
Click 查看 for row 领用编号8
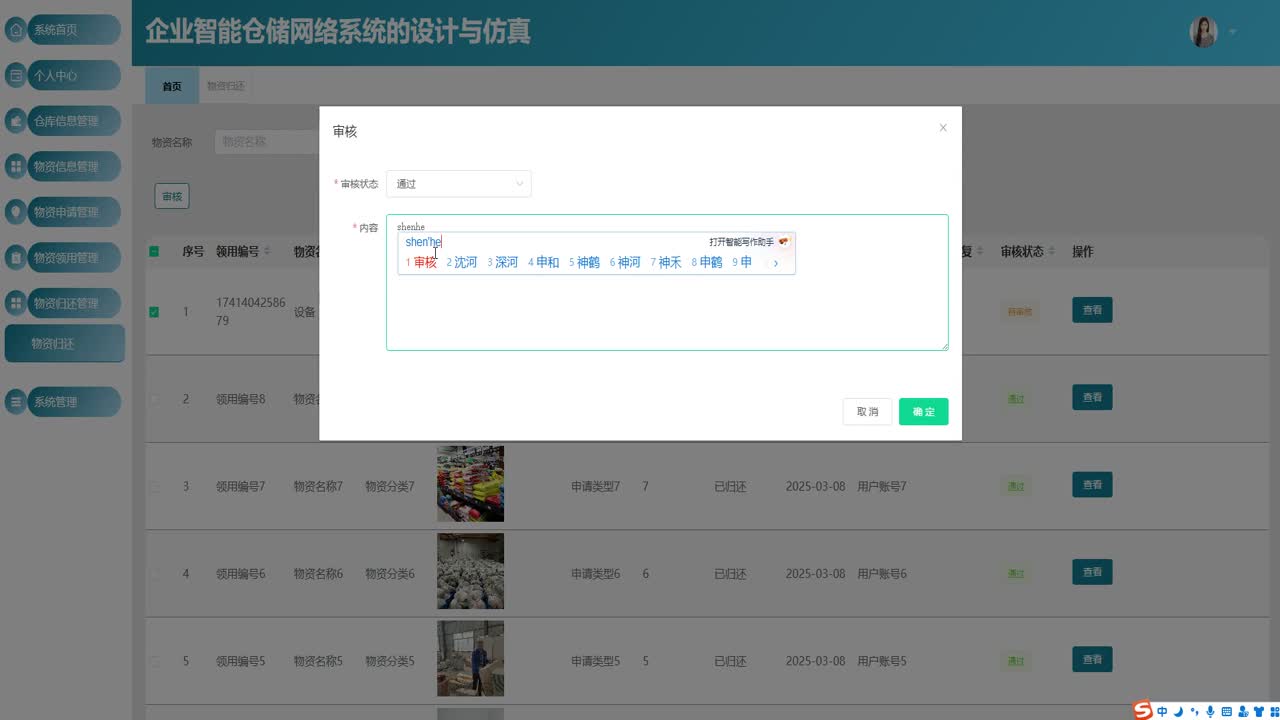coord(1092,398)
